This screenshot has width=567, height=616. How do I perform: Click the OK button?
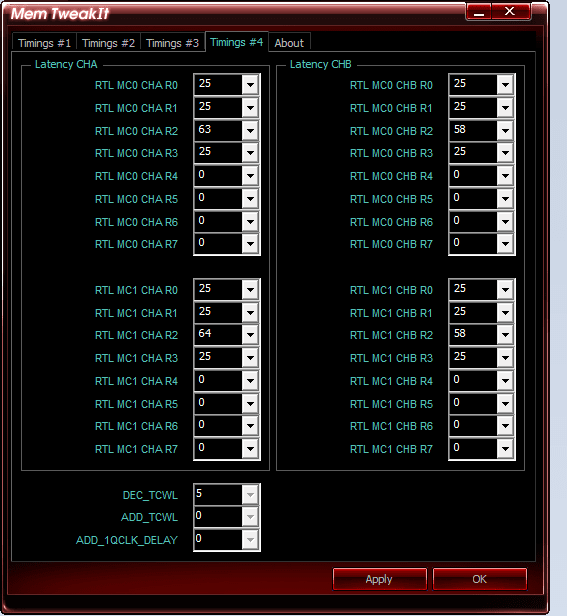point(479,579)
